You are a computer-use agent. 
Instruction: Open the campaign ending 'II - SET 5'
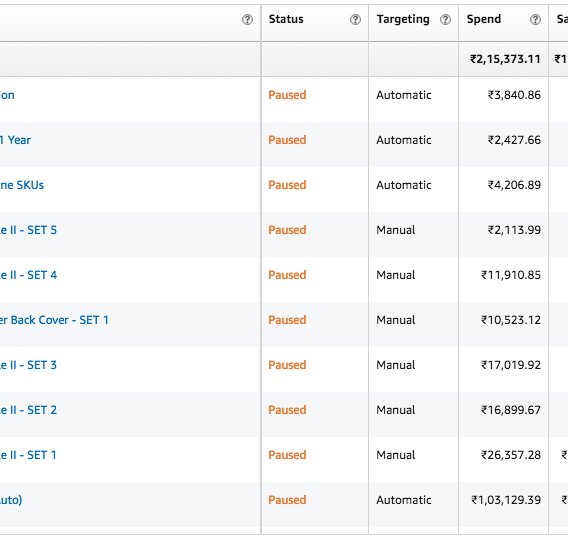(28, 230)
